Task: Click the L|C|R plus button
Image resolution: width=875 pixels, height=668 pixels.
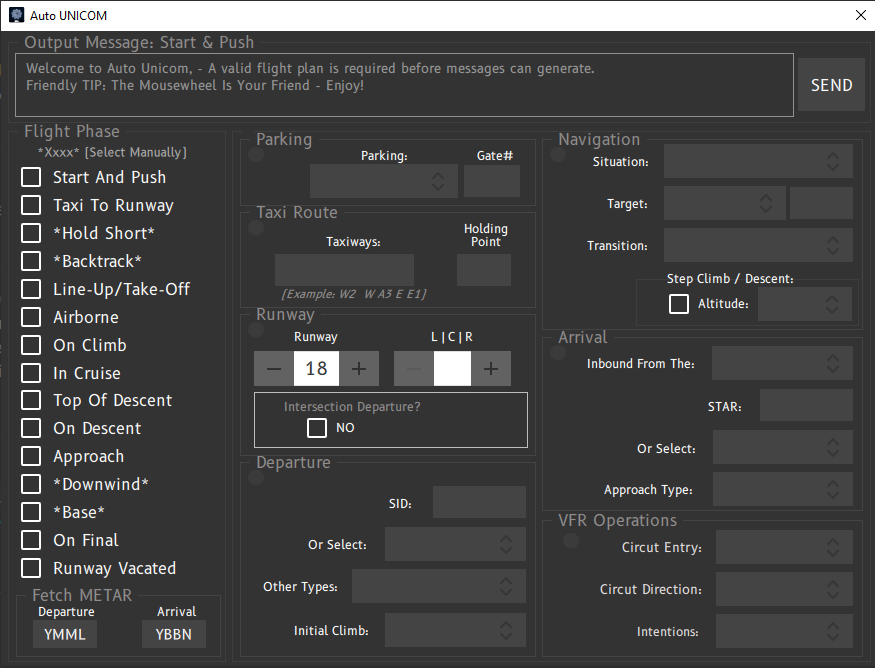Action: pyautogui.click(x=490, y=369)
